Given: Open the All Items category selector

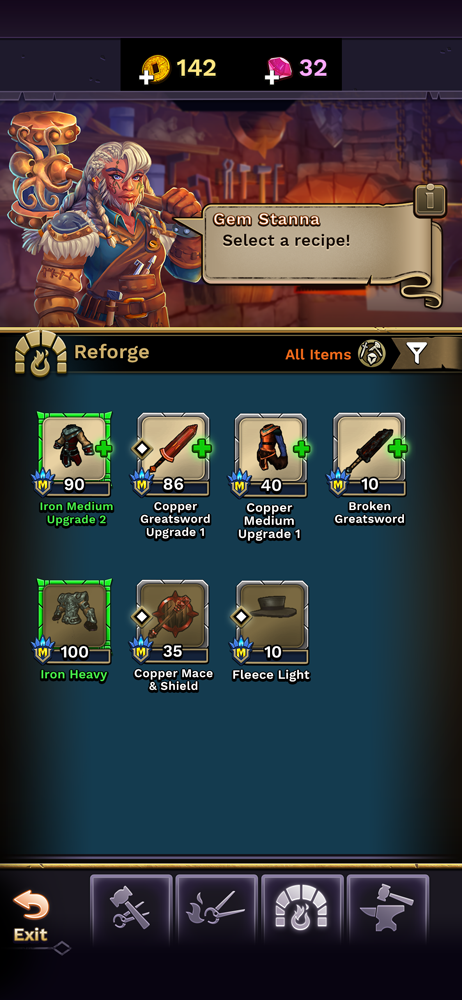Looking at the screenshot, I should (x=336, y=354).
